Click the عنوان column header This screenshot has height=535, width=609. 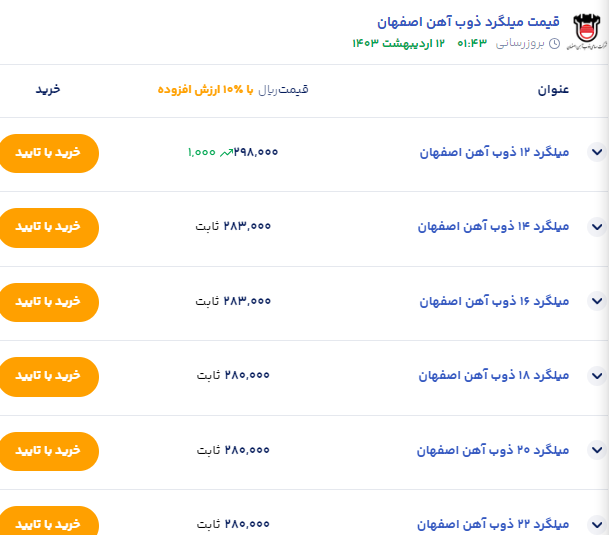[553, 90]
